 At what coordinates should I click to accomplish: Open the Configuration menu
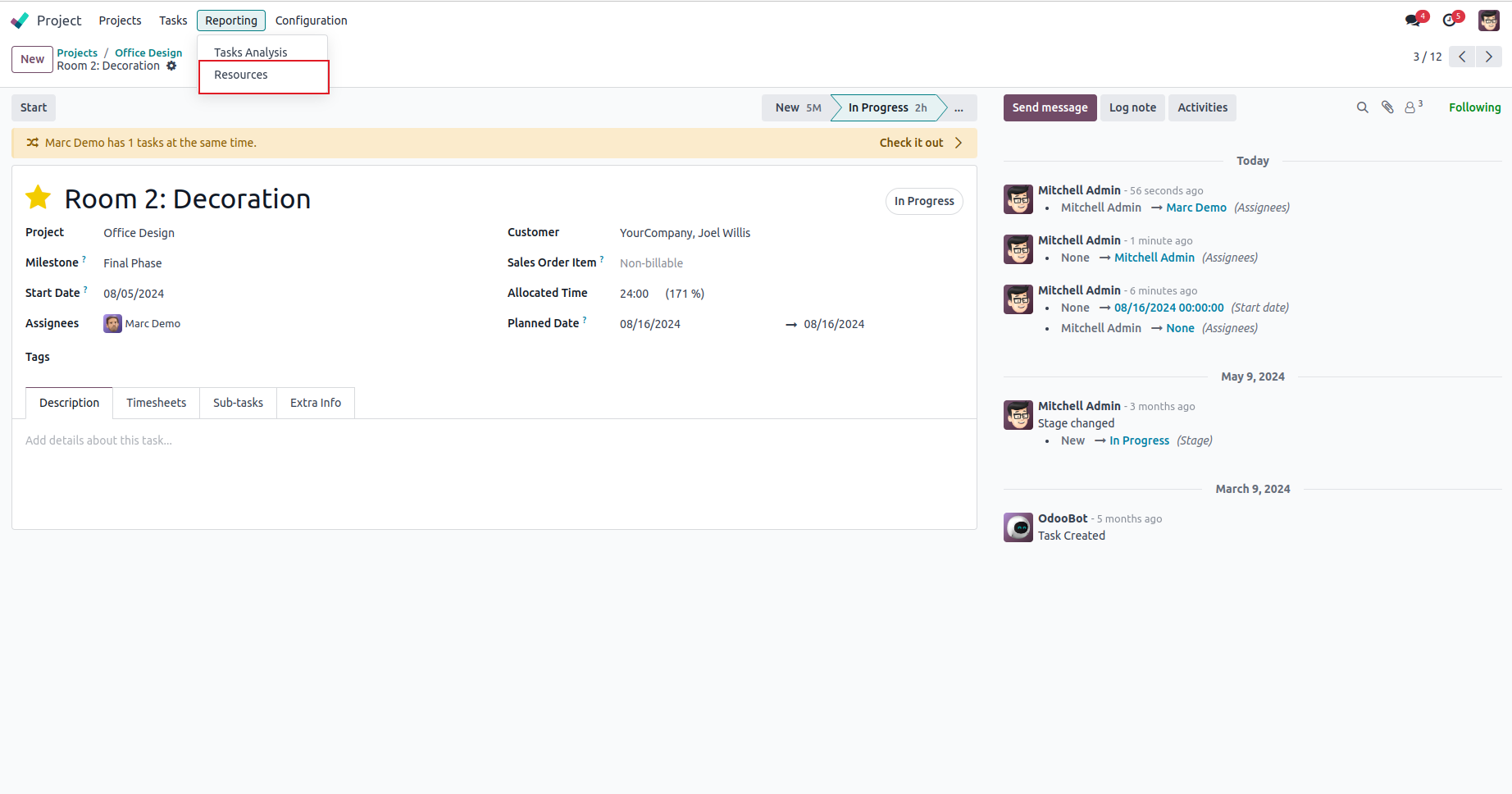pyautogui.click(x=311, y=21)
